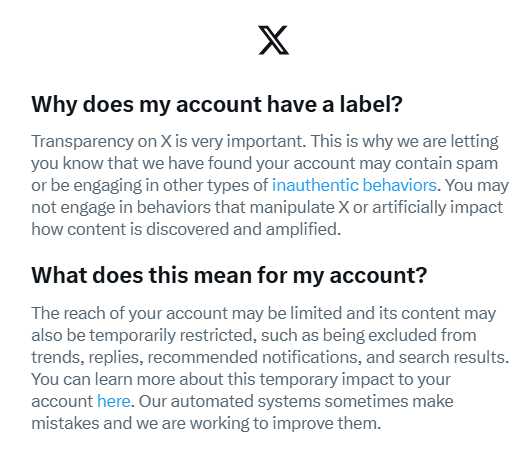The image size is (527, 469).
Task: Select the "What does this mean for my account?" heading
Action: point(229,275)
